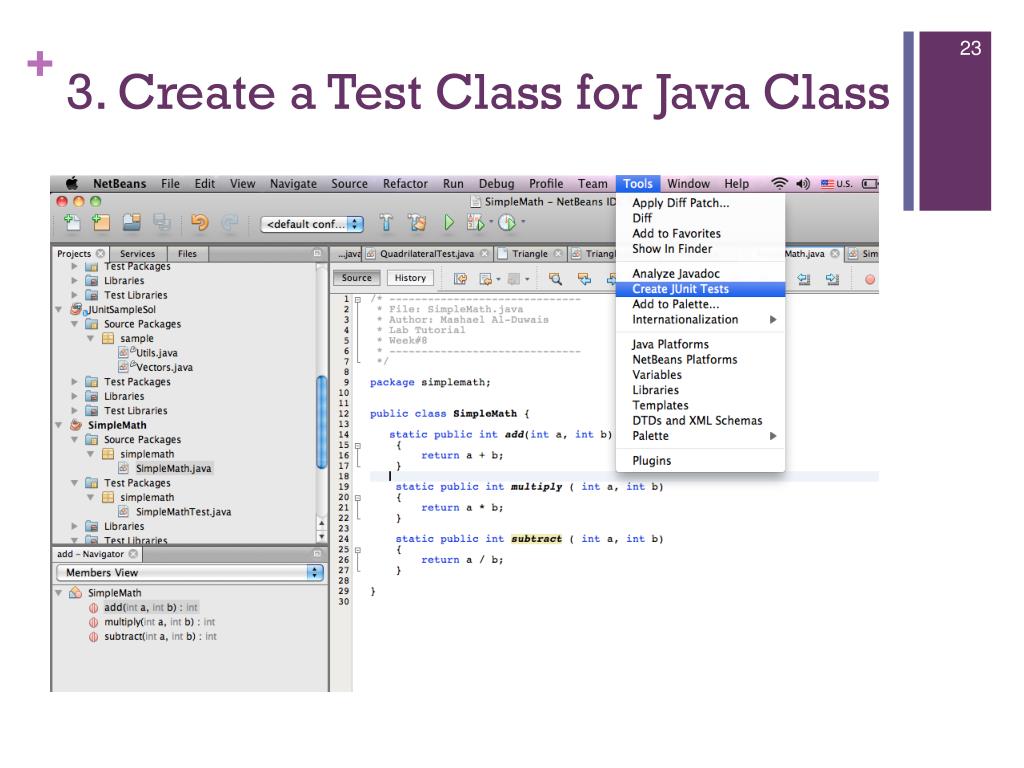Close the QuadrilateralTest.java tab
This screenshot has height=768, width=1024.
click(484, 253)
